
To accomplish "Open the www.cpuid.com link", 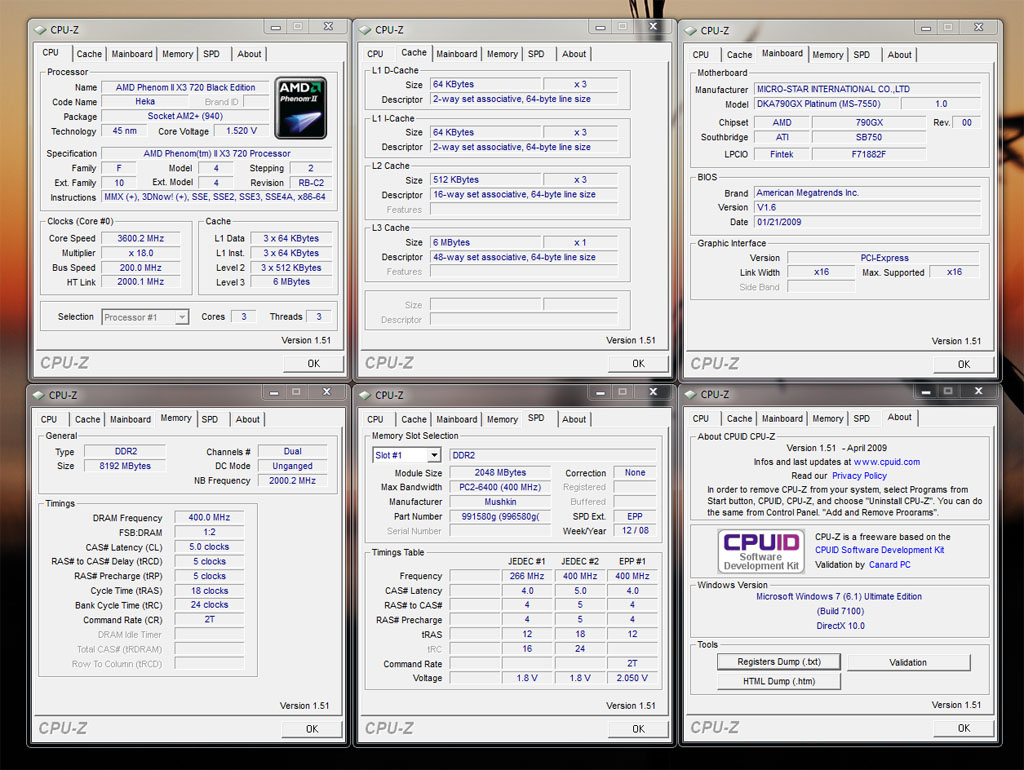I will click(x=886, y=462).
